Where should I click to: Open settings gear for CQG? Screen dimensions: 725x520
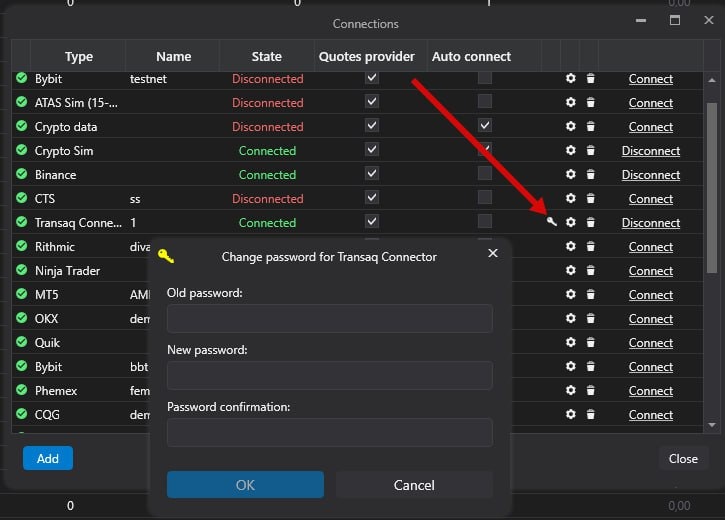(x=571, y=414)
